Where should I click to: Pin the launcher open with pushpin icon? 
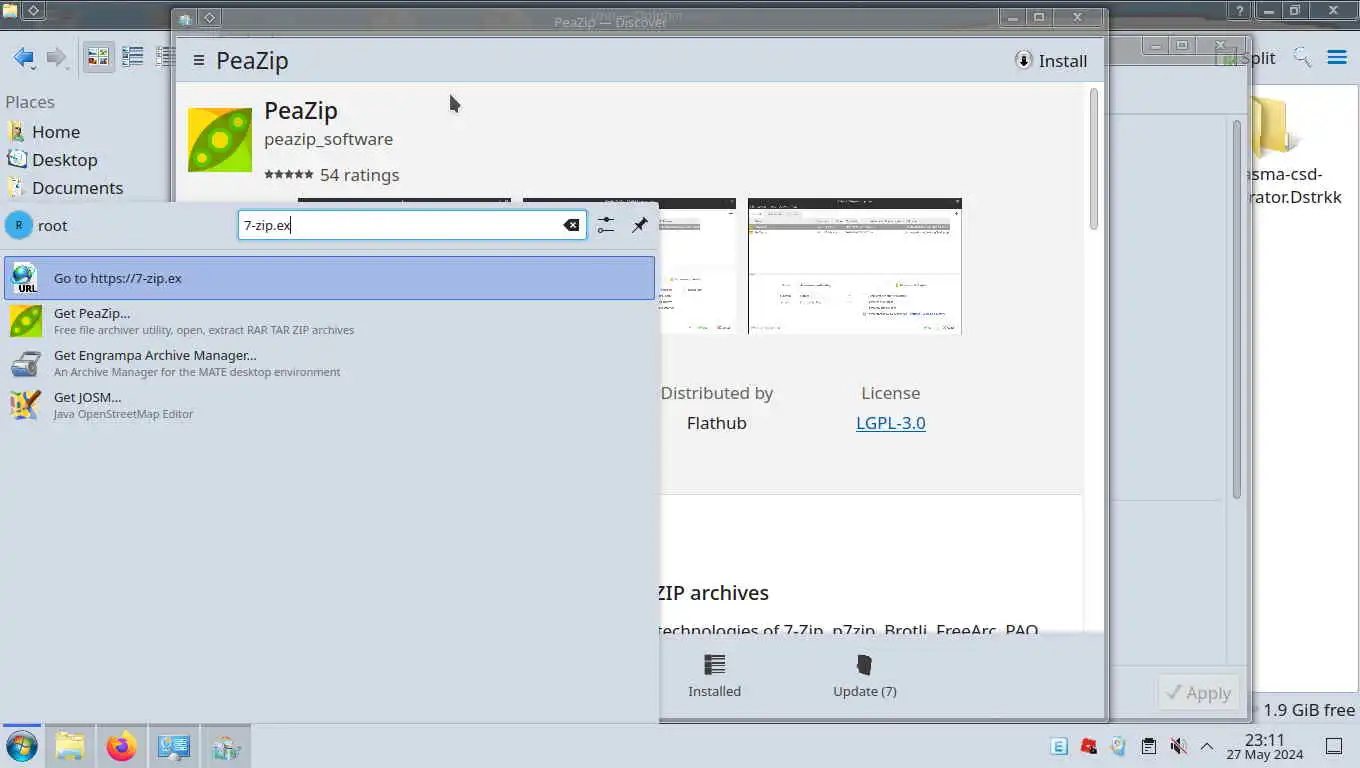pos(640,225)
